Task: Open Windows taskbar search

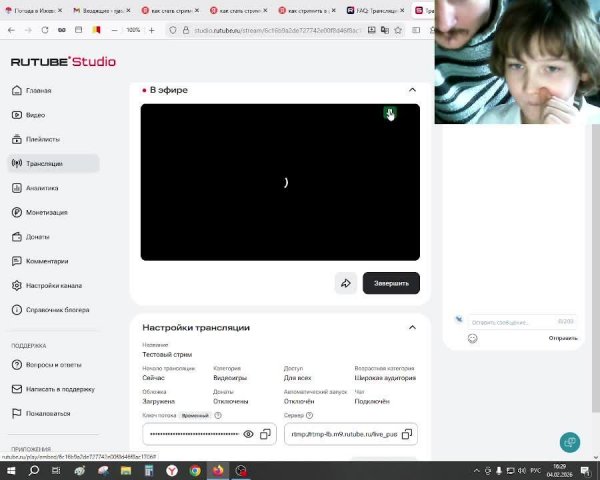Action: click(x=34, y=470)
